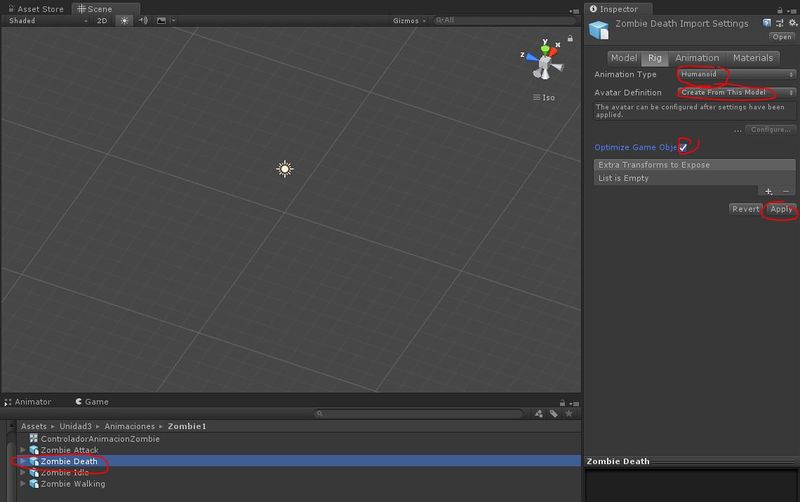Open the preset sliders icon in Inspector
The image size is (800, 502).
[x=780, y=23]
